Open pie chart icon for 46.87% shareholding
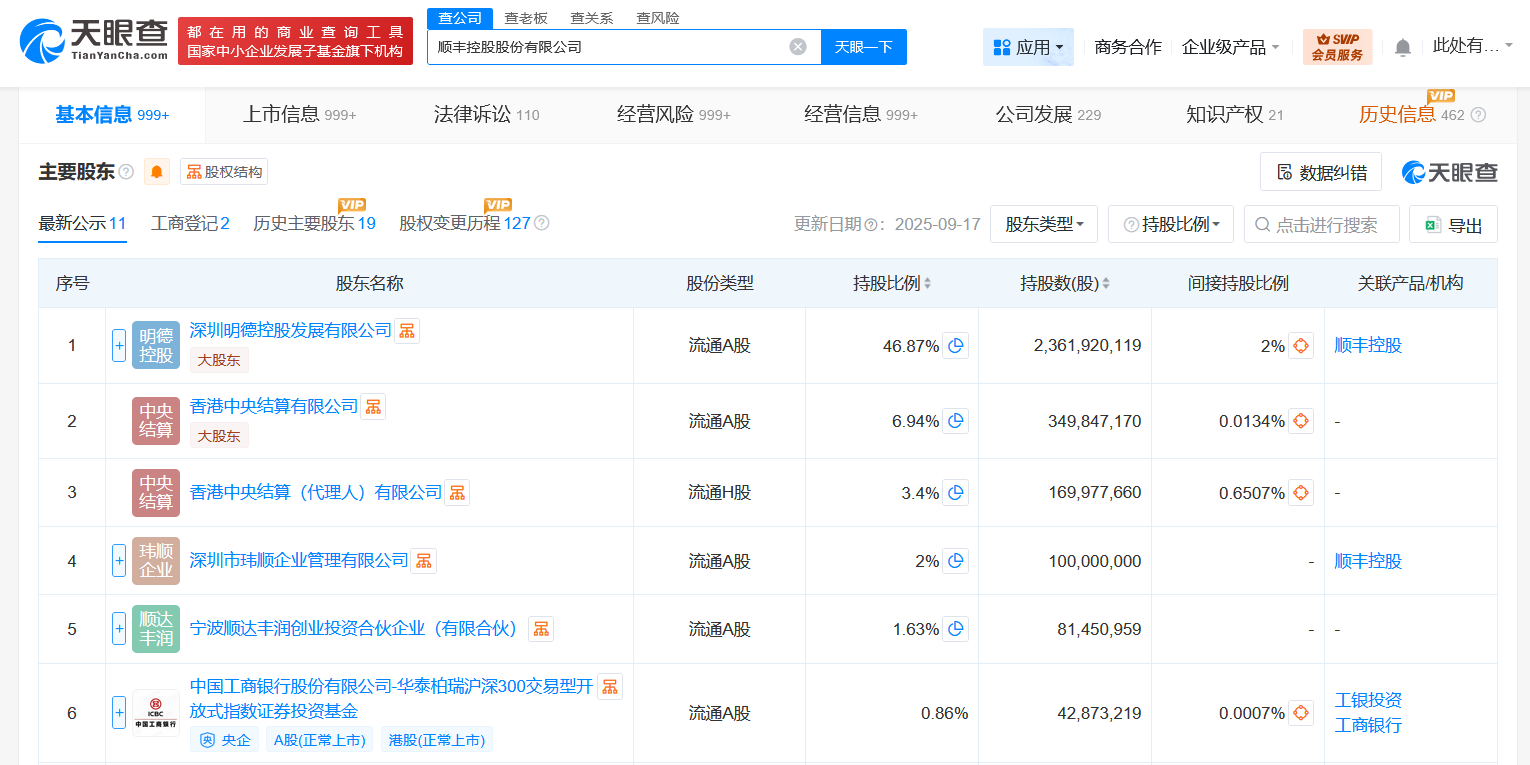The width and height of the screenshot is (1530, 765). tap(955, 346)
